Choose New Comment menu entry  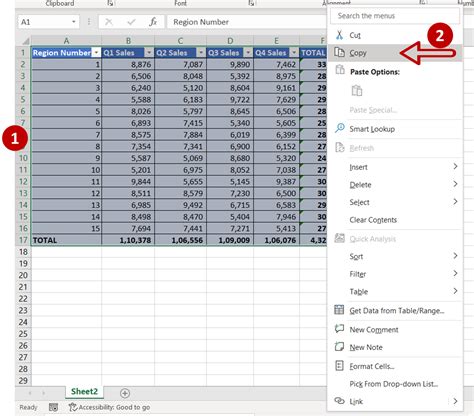pos(395,330)
